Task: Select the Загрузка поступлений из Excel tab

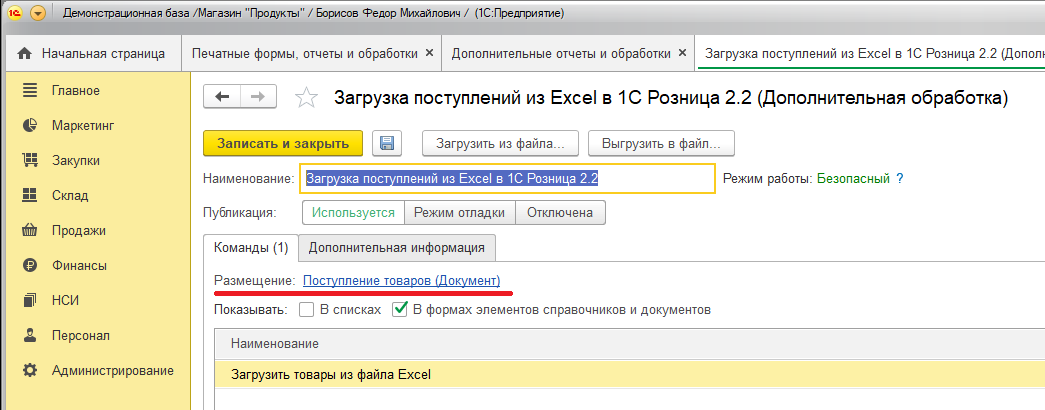Action: pyautogui.click(x=870, y=53)
